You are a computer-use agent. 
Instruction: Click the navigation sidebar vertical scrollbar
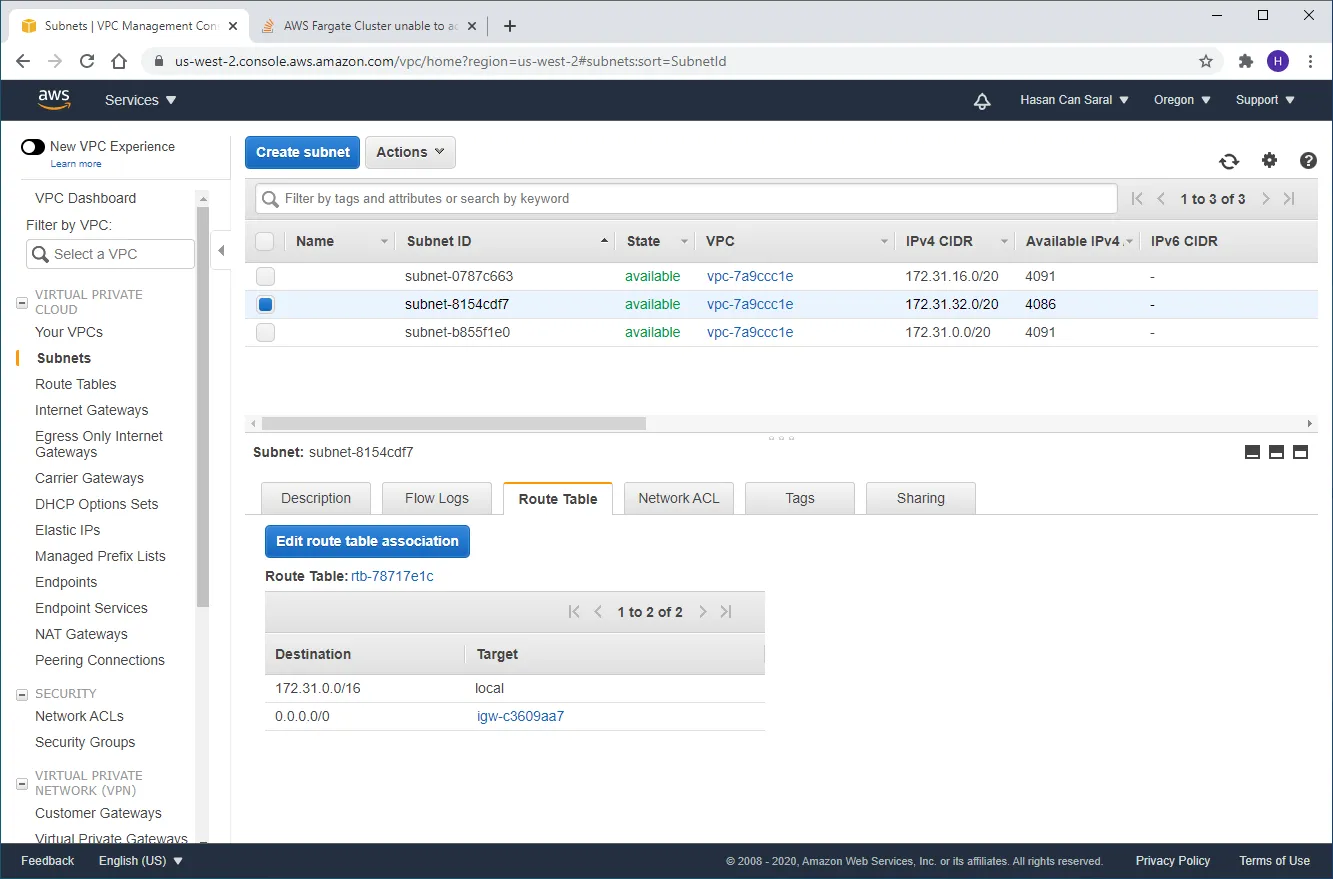tap(203, 406)
